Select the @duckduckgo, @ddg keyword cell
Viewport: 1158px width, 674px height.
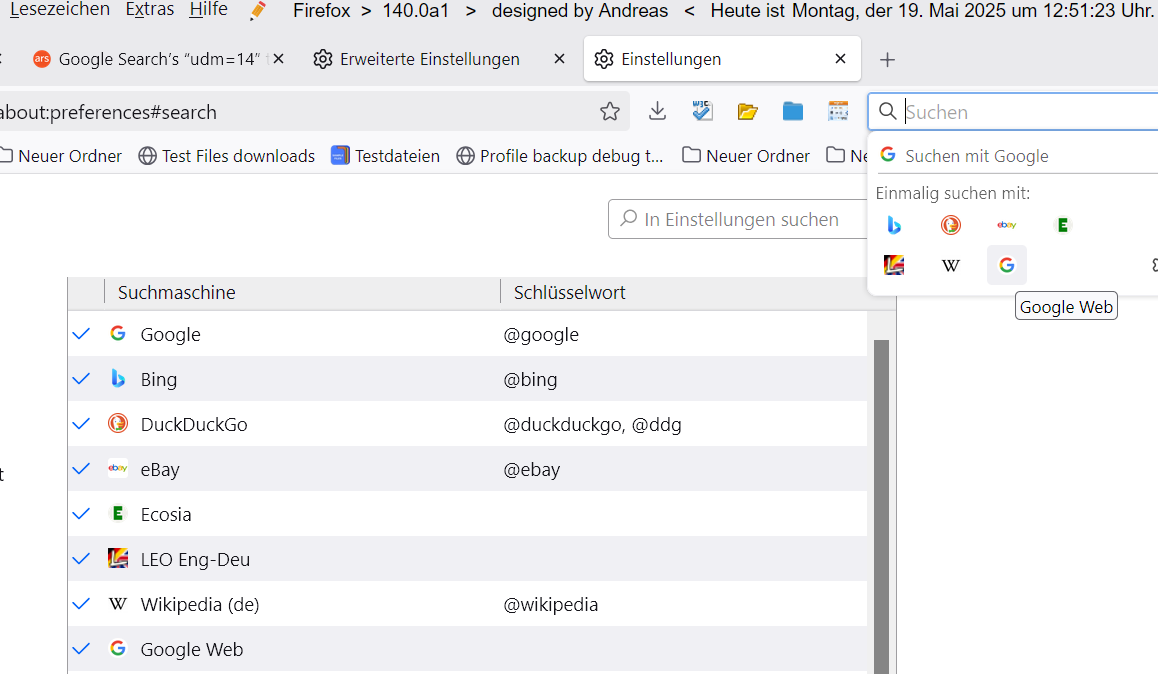coord(592,424)
